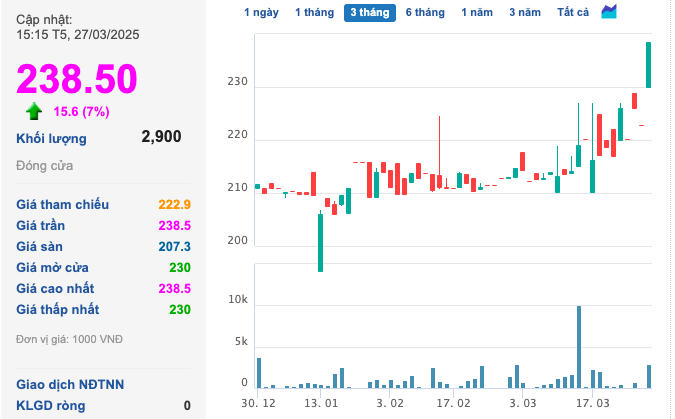This screenshot has width=675, height=419.
Task: Select the 1 tháng chart range
Action: tap(313, 12)
